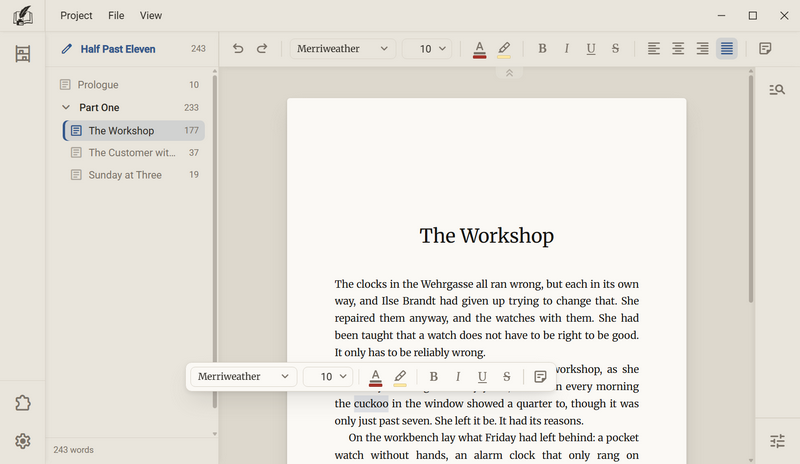Click The Workshop document icon
This screenshot has height=464, width=800.
76,131
